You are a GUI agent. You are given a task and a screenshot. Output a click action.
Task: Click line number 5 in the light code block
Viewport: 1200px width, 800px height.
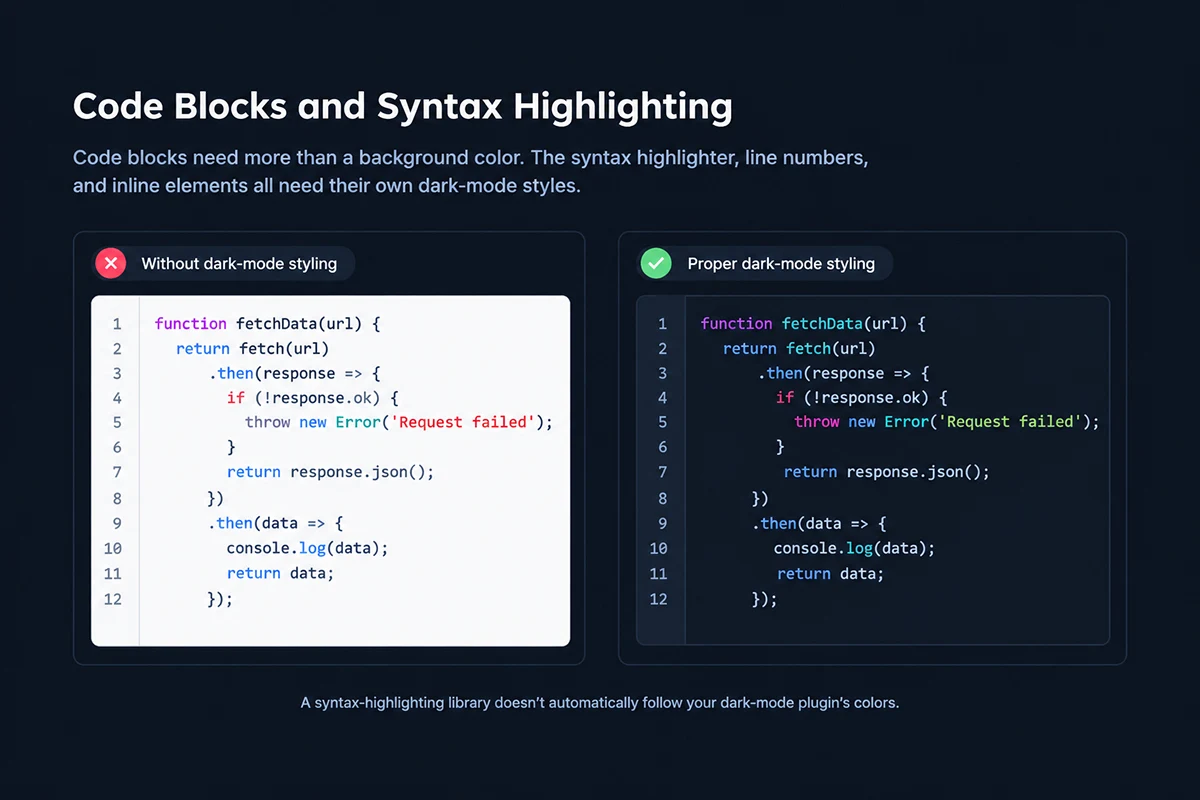(117, 422)
